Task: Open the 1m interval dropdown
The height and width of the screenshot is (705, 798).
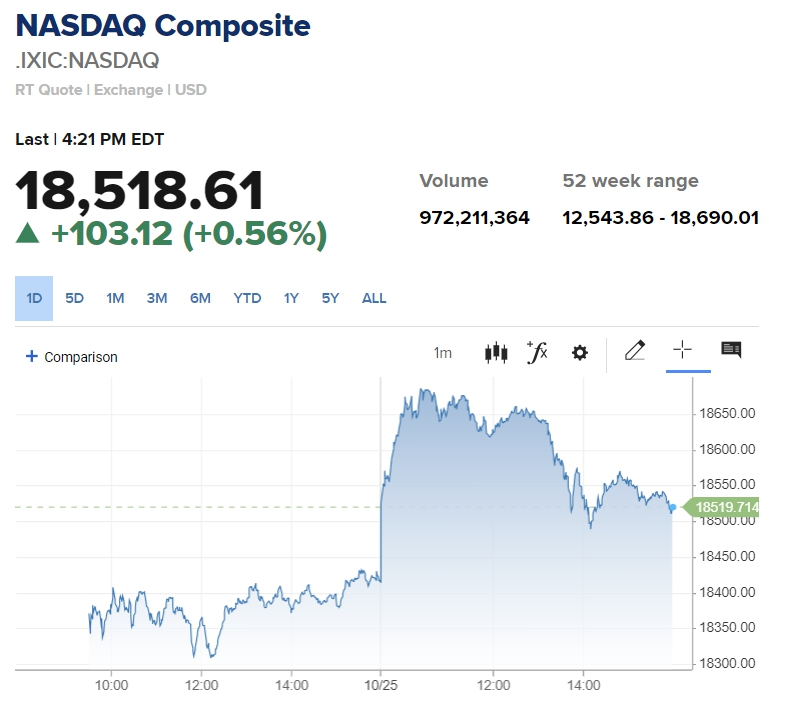Action: click(x=442, y=353)
